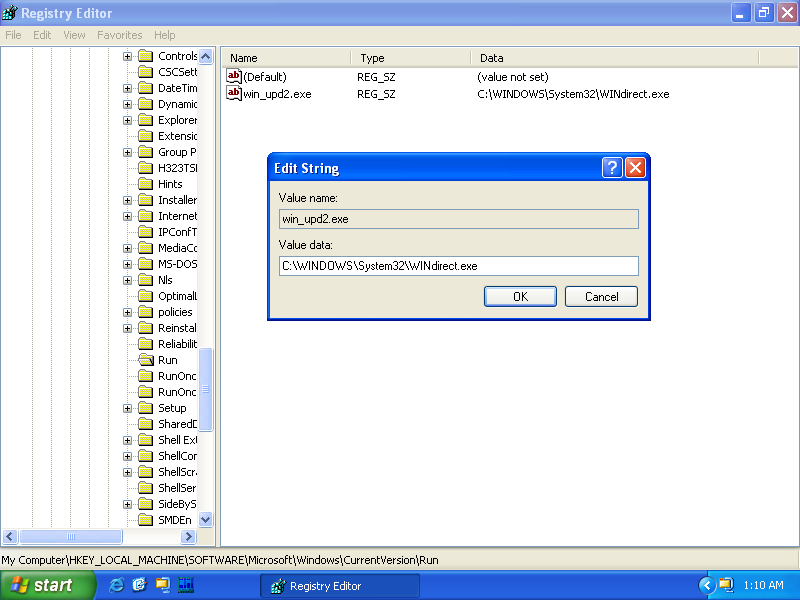The width and height of the screenshot is (800, 600).
Task: Click the tree pane's scroll right arrow
Action: pos(188,536)
